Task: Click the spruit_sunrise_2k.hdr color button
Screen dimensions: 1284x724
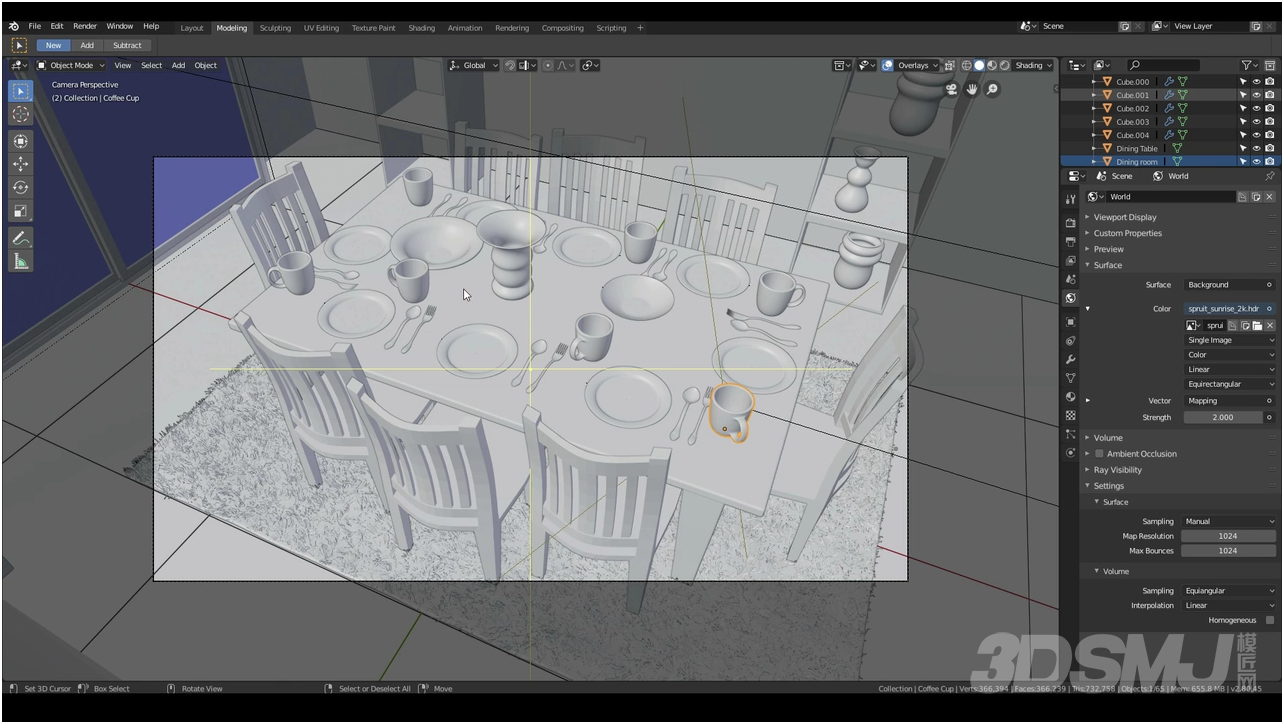Action: coord(1230,309)
